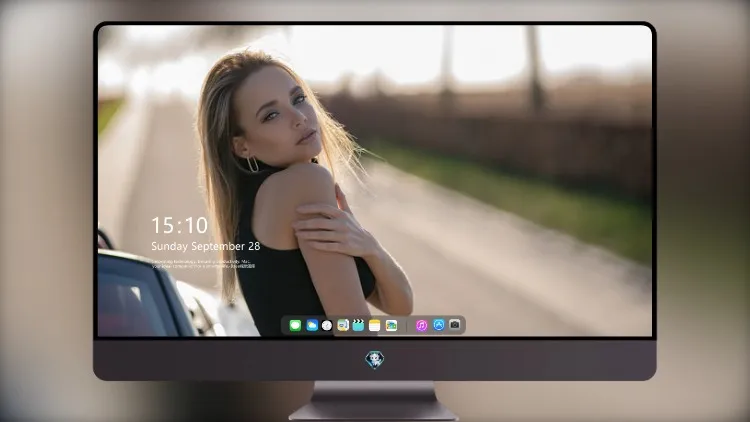Open the yellow Notes app in dock
This screenshot has width=750, height=422.
point(375,325)
